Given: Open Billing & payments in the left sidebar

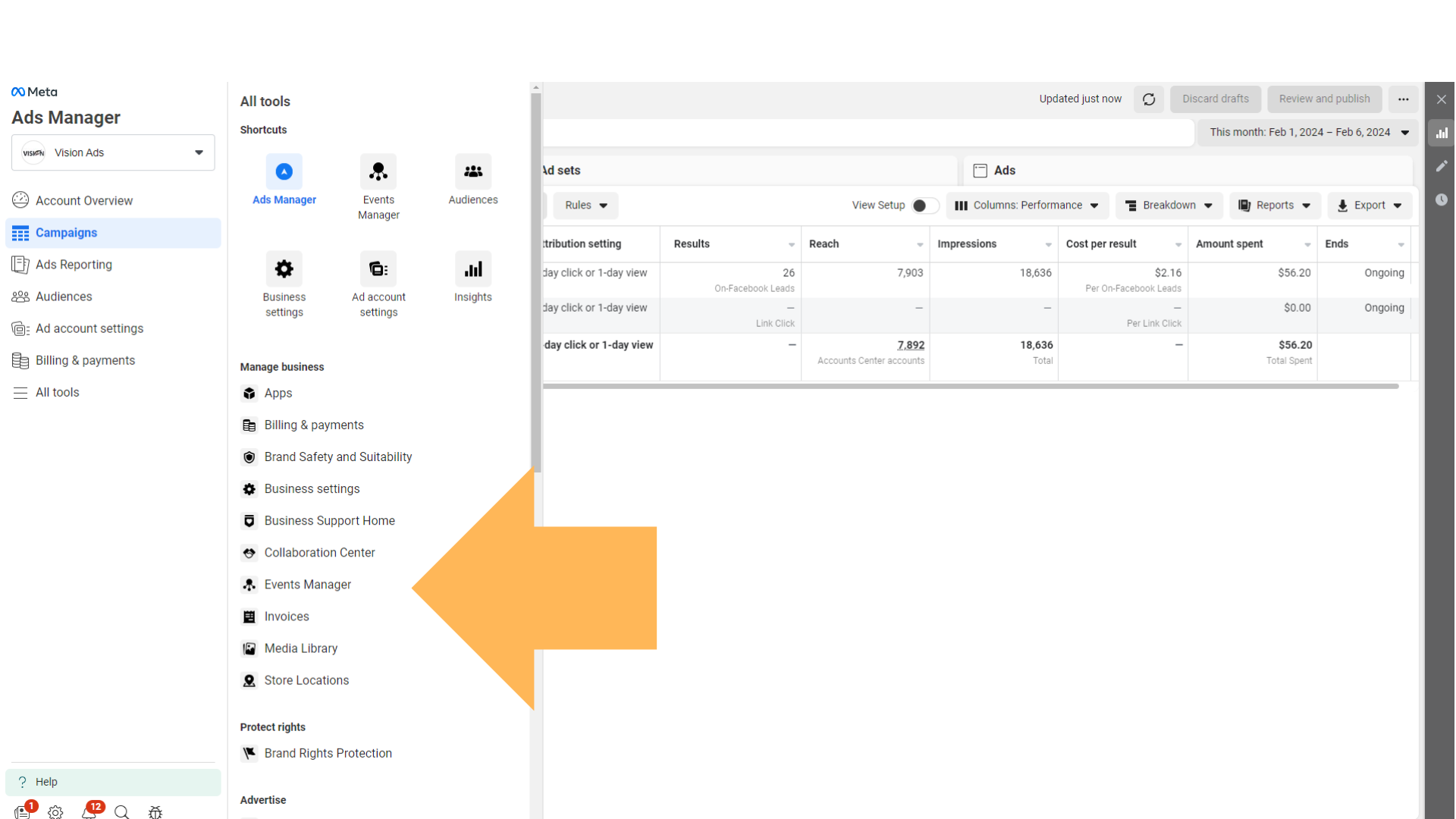Looking at the screenshot, I should click(113, 360).
